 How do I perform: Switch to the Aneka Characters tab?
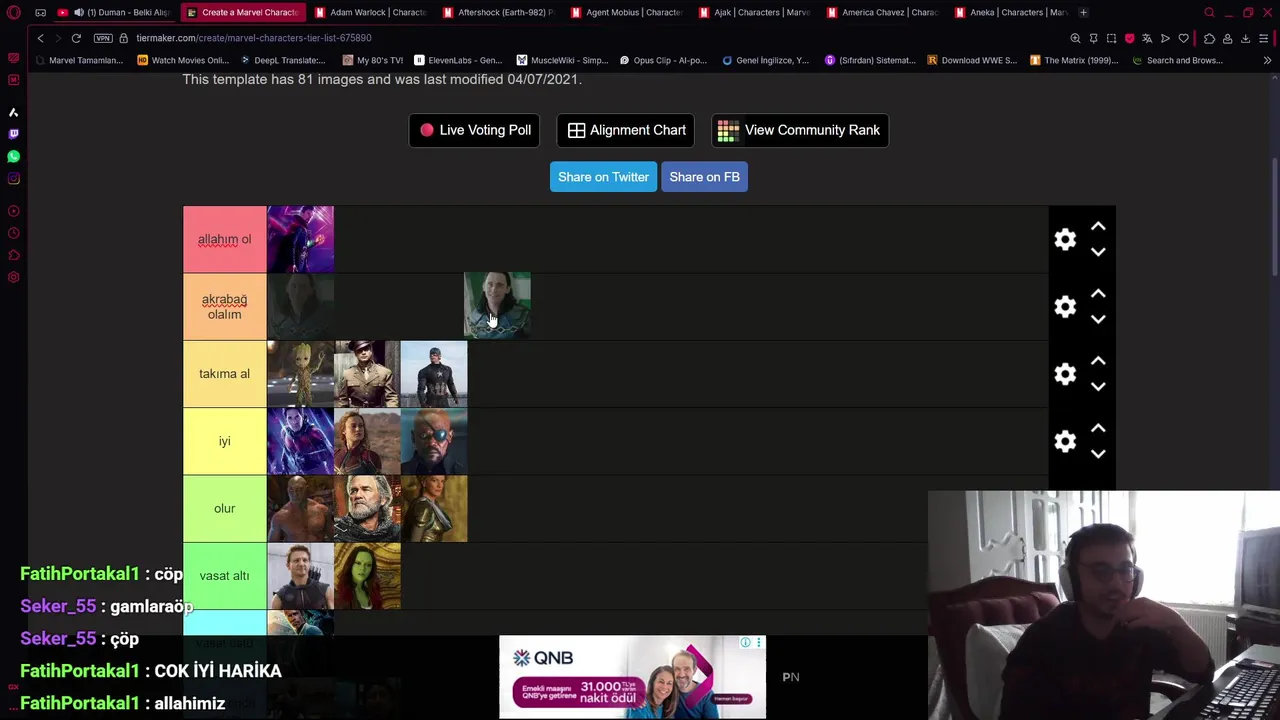(1010, 12)
